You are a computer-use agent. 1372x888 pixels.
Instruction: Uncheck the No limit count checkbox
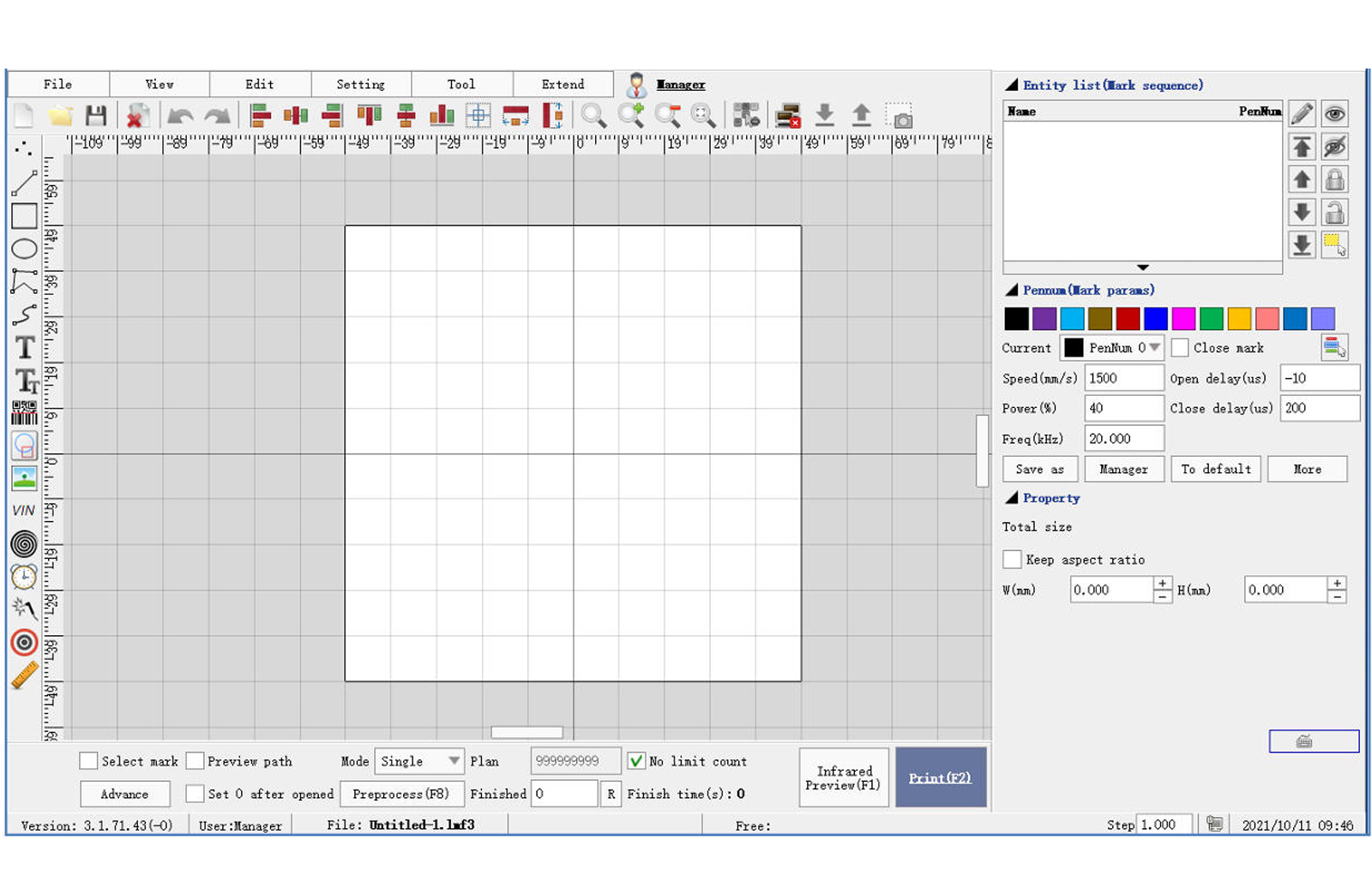(636, 761)
